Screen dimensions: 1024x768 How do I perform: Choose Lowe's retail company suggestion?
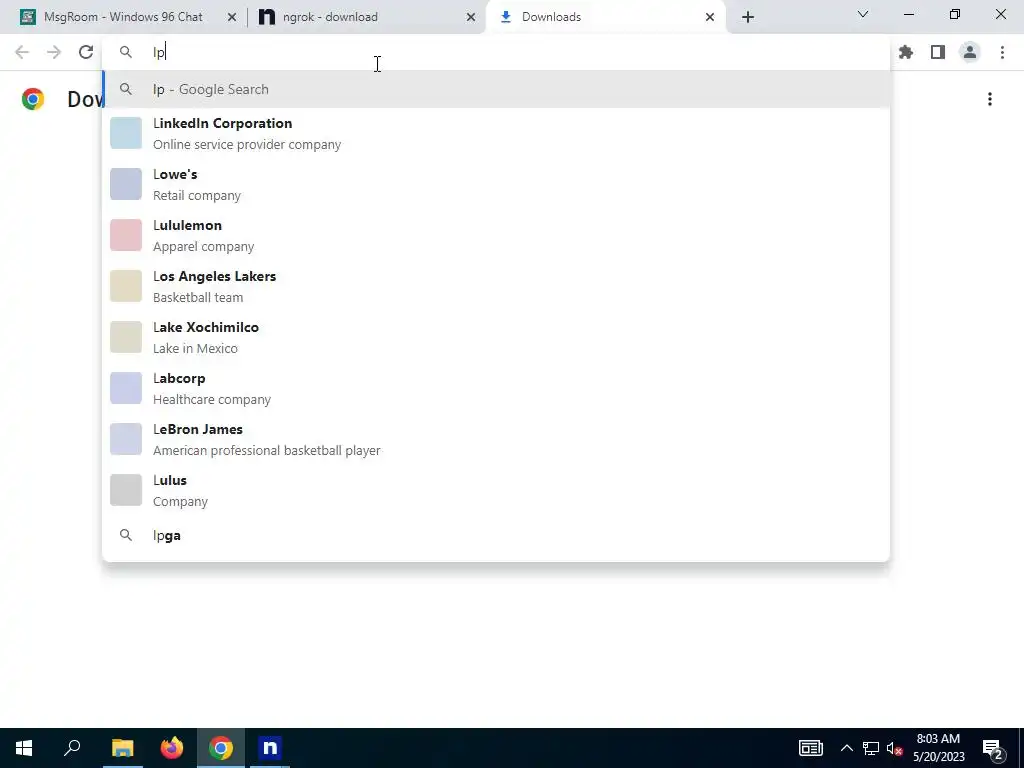pyautogui.click(x=496, y=184)
